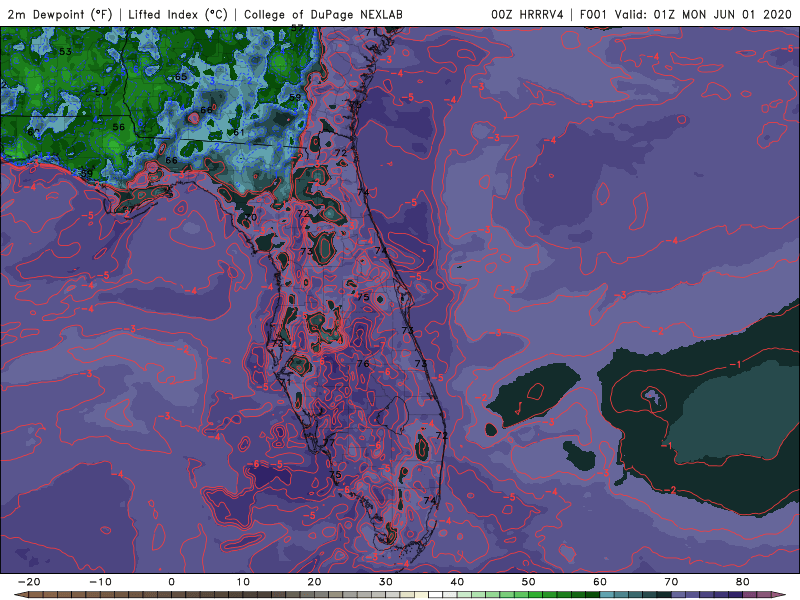Click the '-10' color scale label
The width and height of the screenshot is (800, 600).
pyautogui.click(x=100, y=582)
